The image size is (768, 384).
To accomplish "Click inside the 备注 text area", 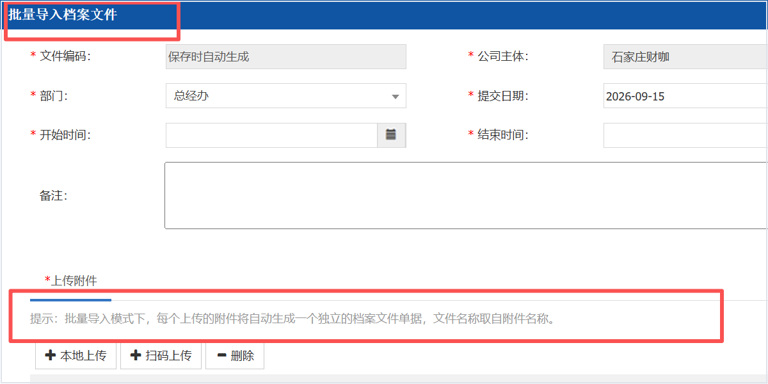I will 466,195.
